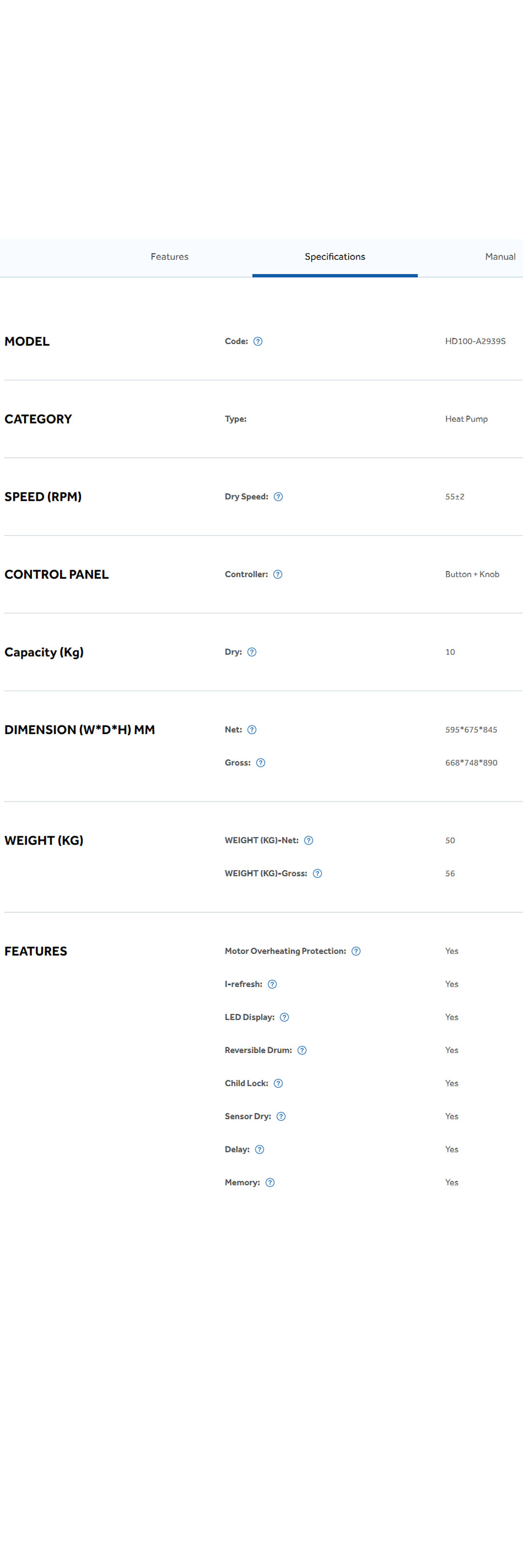This screenshot has height=1568, width=523.
Task: Click the I-refresh help icon
Action: click(272, 984)
